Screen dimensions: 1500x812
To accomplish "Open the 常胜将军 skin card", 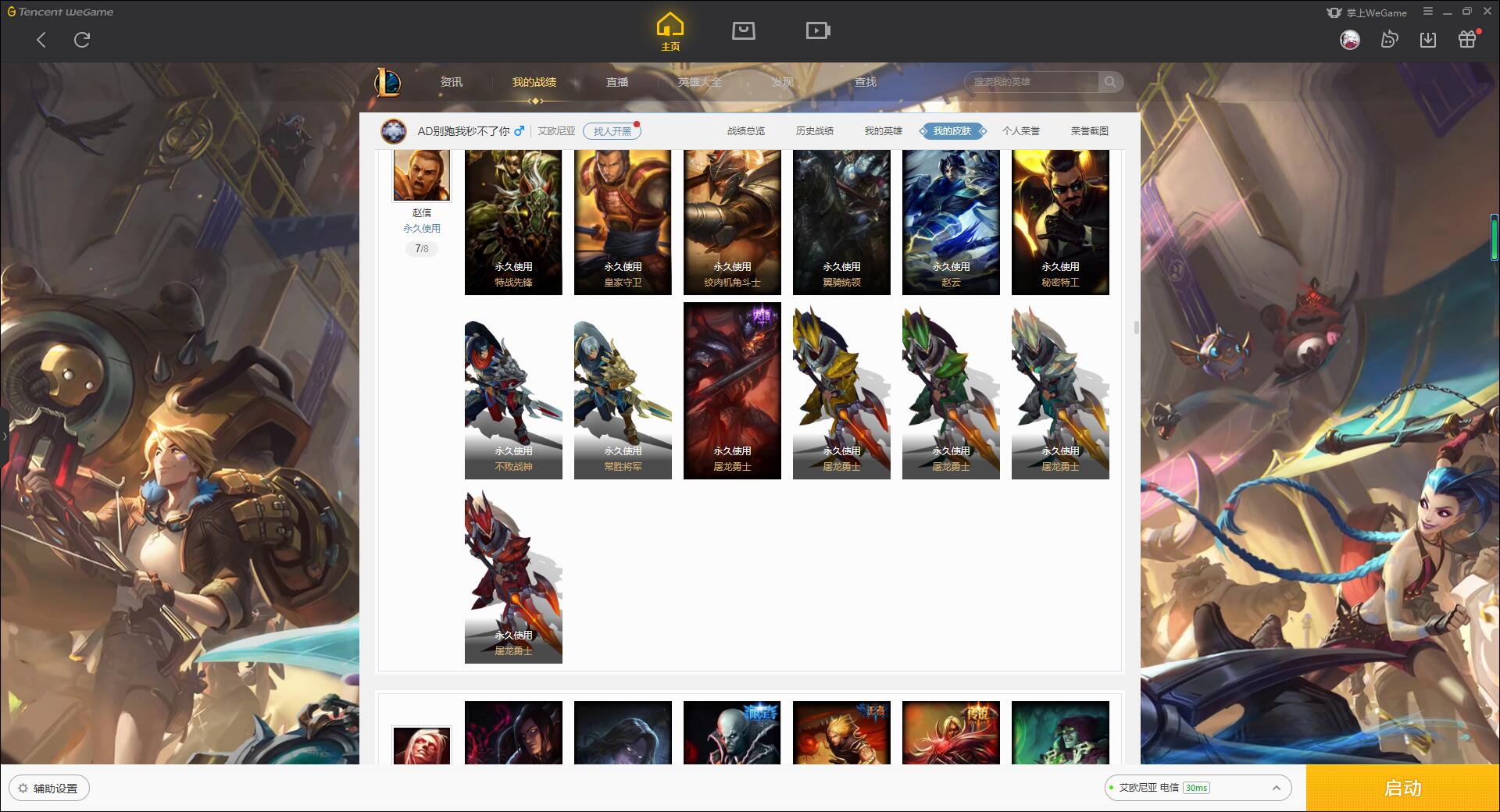I will 623,390.
